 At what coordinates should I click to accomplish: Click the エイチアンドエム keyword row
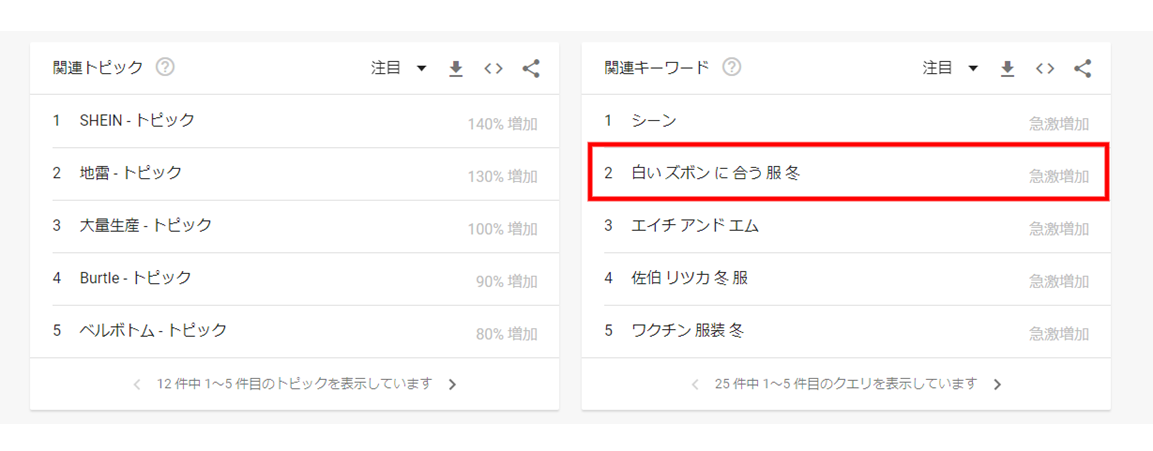pyautogui.click(x=695, y=226)
